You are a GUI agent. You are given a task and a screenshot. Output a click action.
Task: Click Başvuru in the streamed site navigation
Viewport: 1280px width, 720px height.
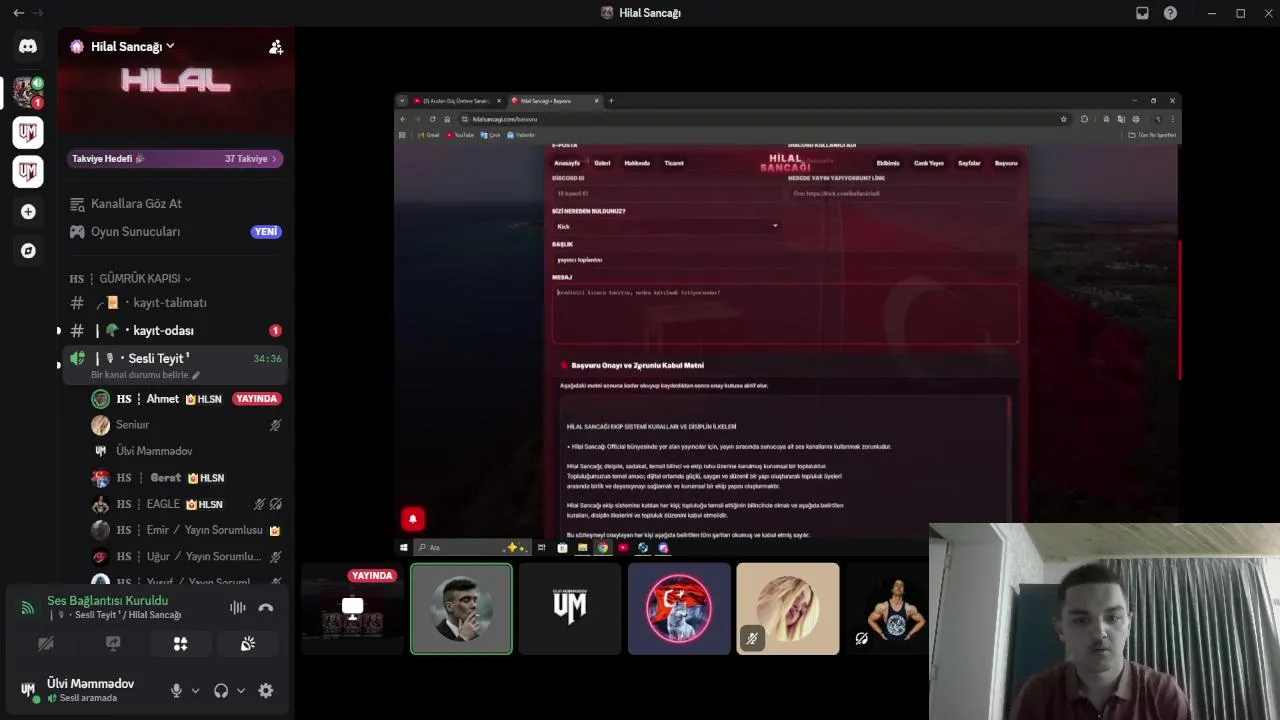tap(1006, 163)
